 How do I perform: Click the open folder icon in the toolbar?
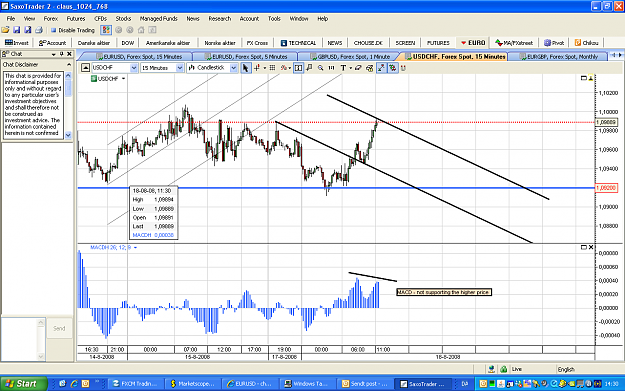click(6, 30)
